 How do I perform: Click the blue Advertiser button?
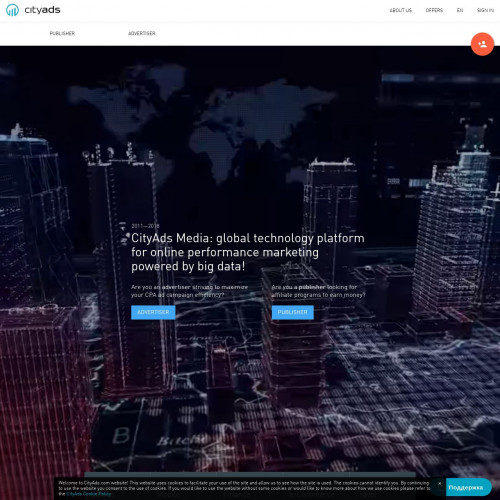[153, 312]
